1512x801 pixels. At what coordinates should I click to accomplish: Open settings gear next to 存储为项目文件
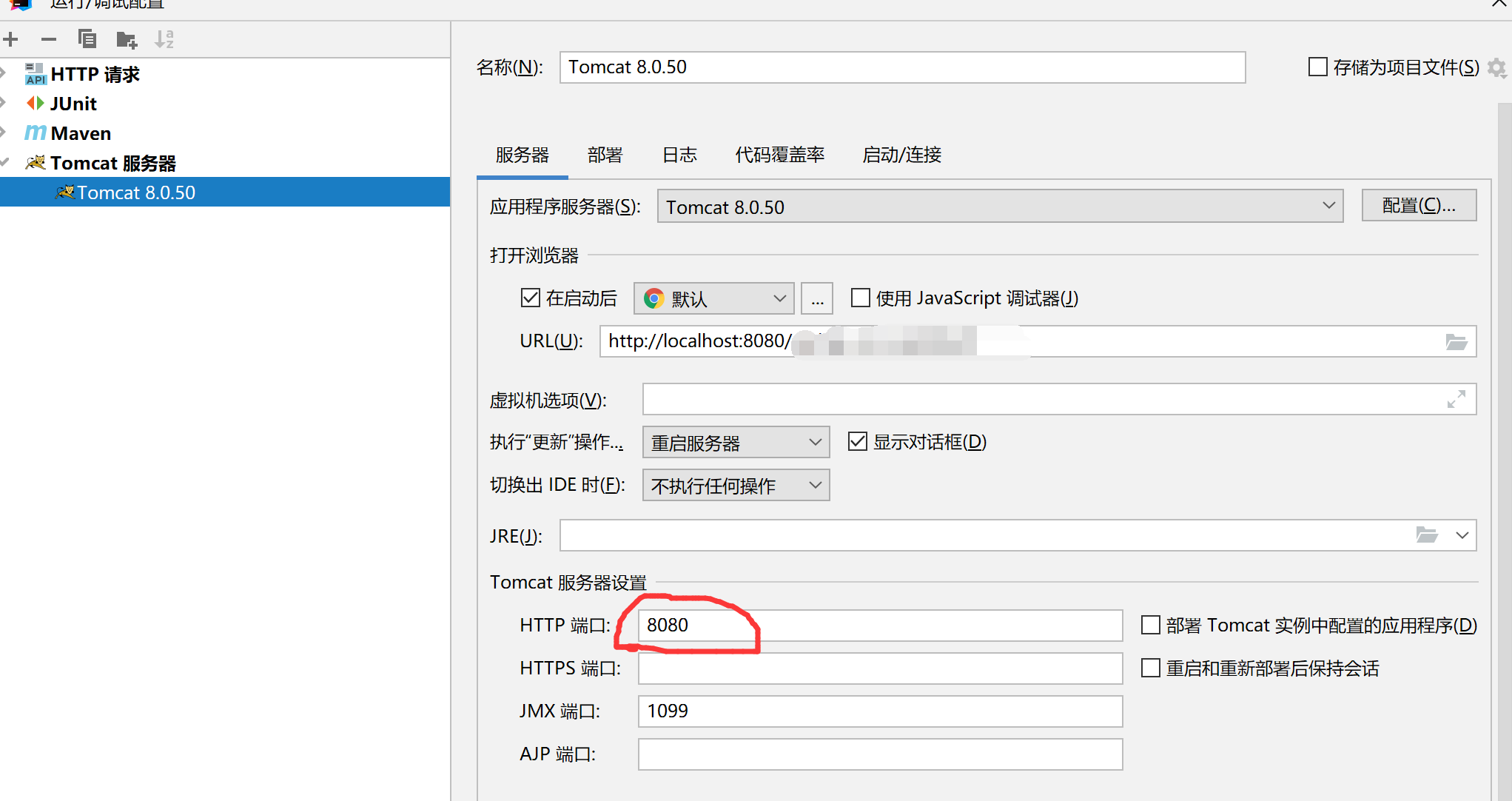(1496, 67)
